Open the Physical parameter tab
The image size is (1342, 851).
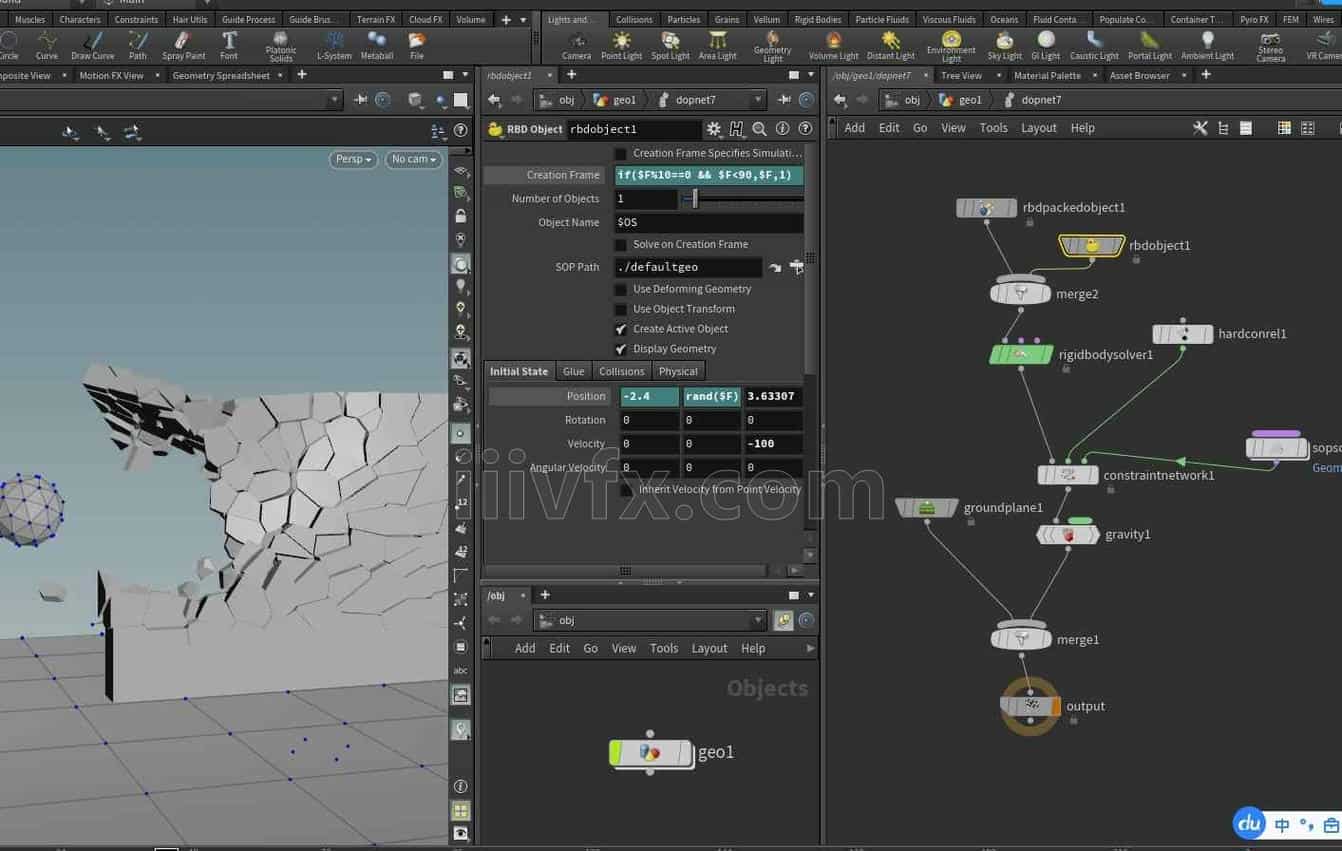[678, 371]
